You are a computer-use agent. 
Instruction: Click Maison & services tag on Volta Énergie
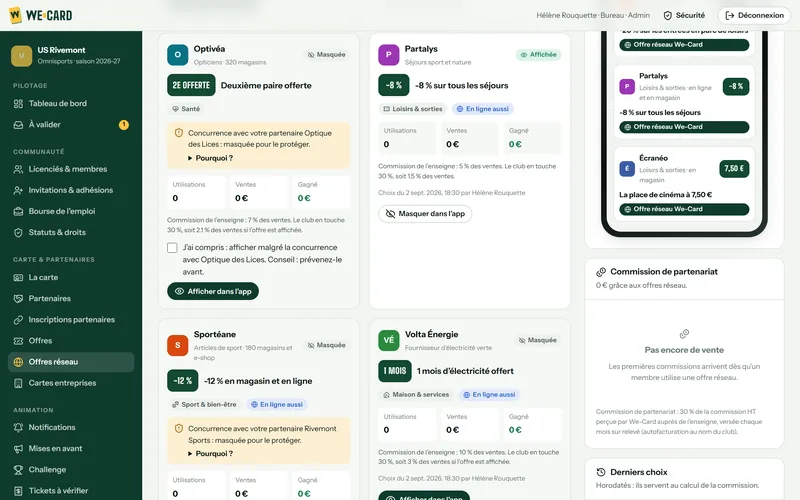416,394
